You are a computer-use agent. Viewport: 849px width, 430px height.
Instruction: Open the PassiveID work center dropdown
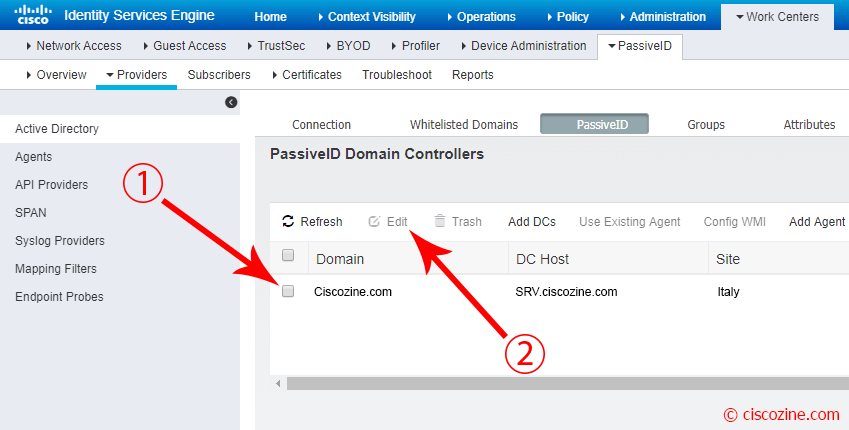point(639,46)
